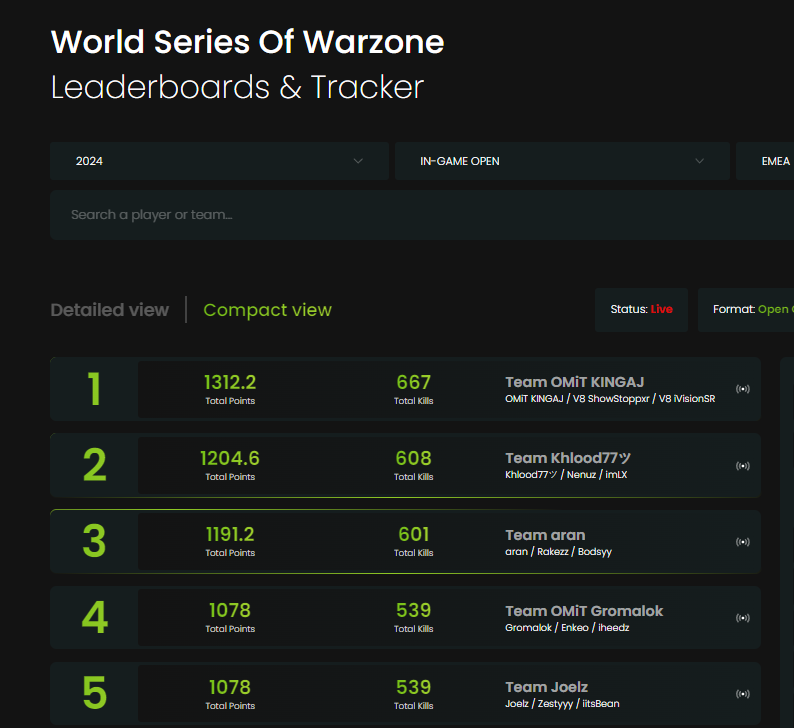794x728 pixels.
Task: Open live stream icon for Team aran
Action: [x=742, y=542]
